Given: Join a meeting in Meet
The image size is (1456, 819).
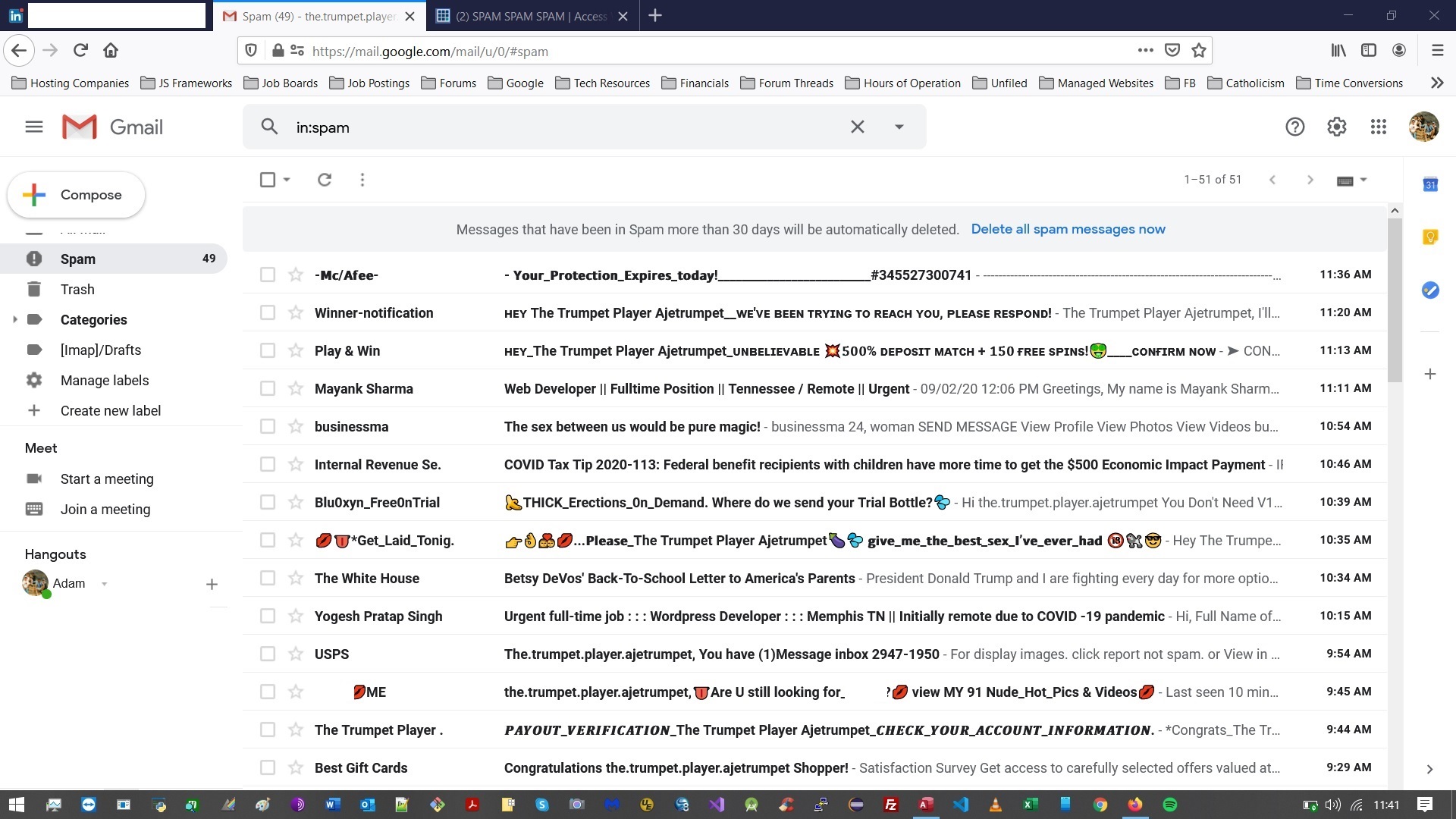Looking at the screenshot, I should tap(105, 509).
